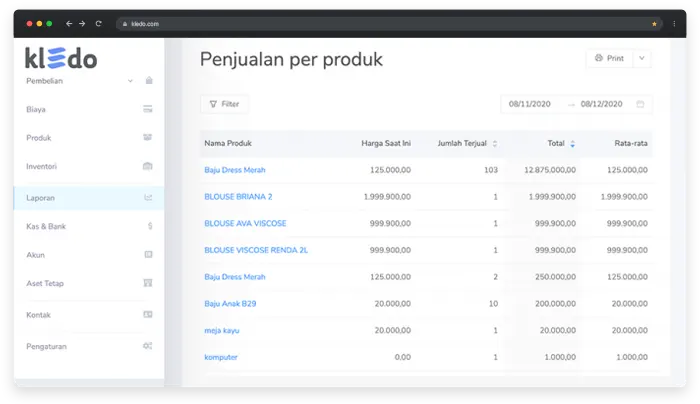Sort by Jumlah Terjual column arrows
The width and height of the screenshot is (700, 404).
[495, 143]
